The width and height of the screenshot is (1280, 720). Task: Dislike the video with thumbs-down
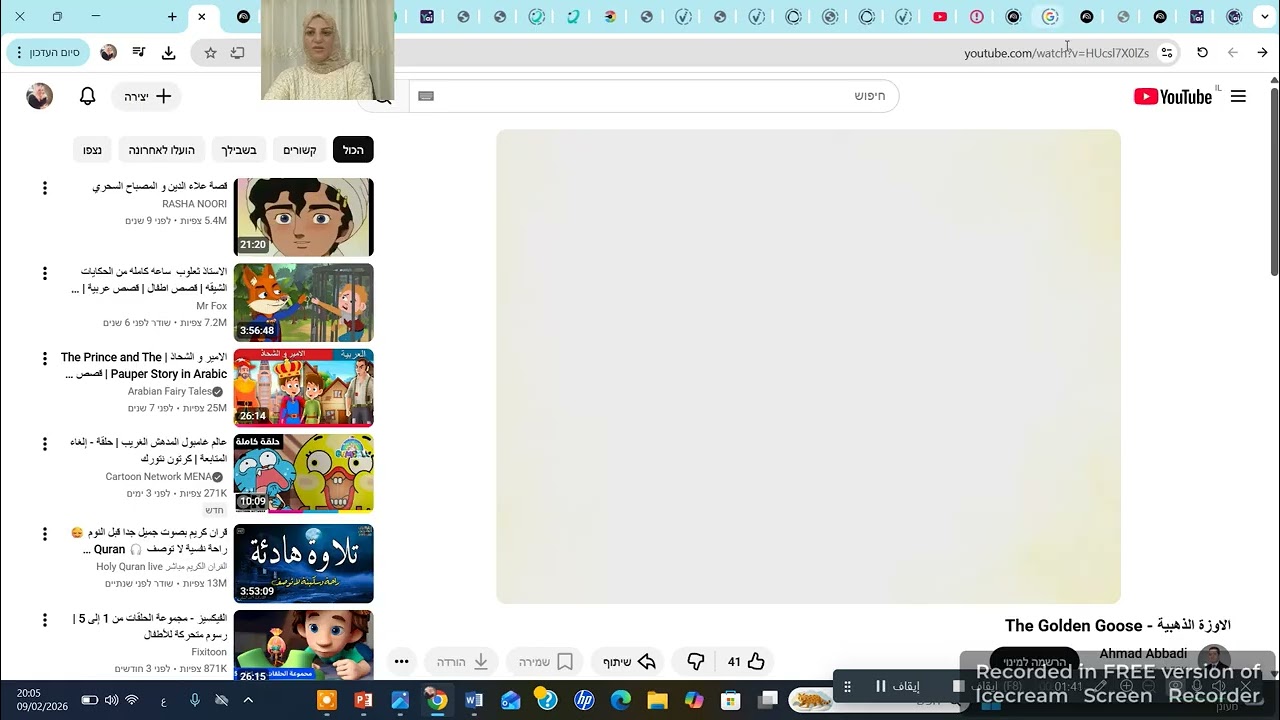(x=696, y=661)
